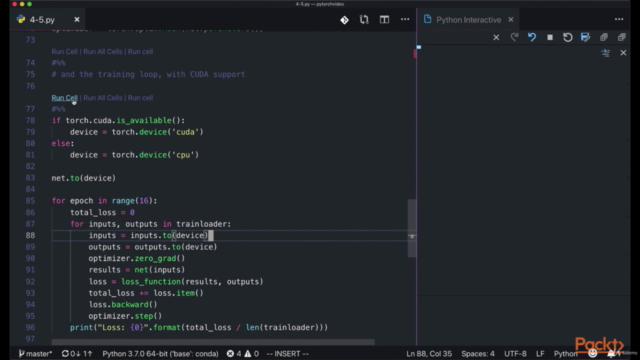Export the interactive session with the save icon
640x360 pixels.
[x=585, y=38]
